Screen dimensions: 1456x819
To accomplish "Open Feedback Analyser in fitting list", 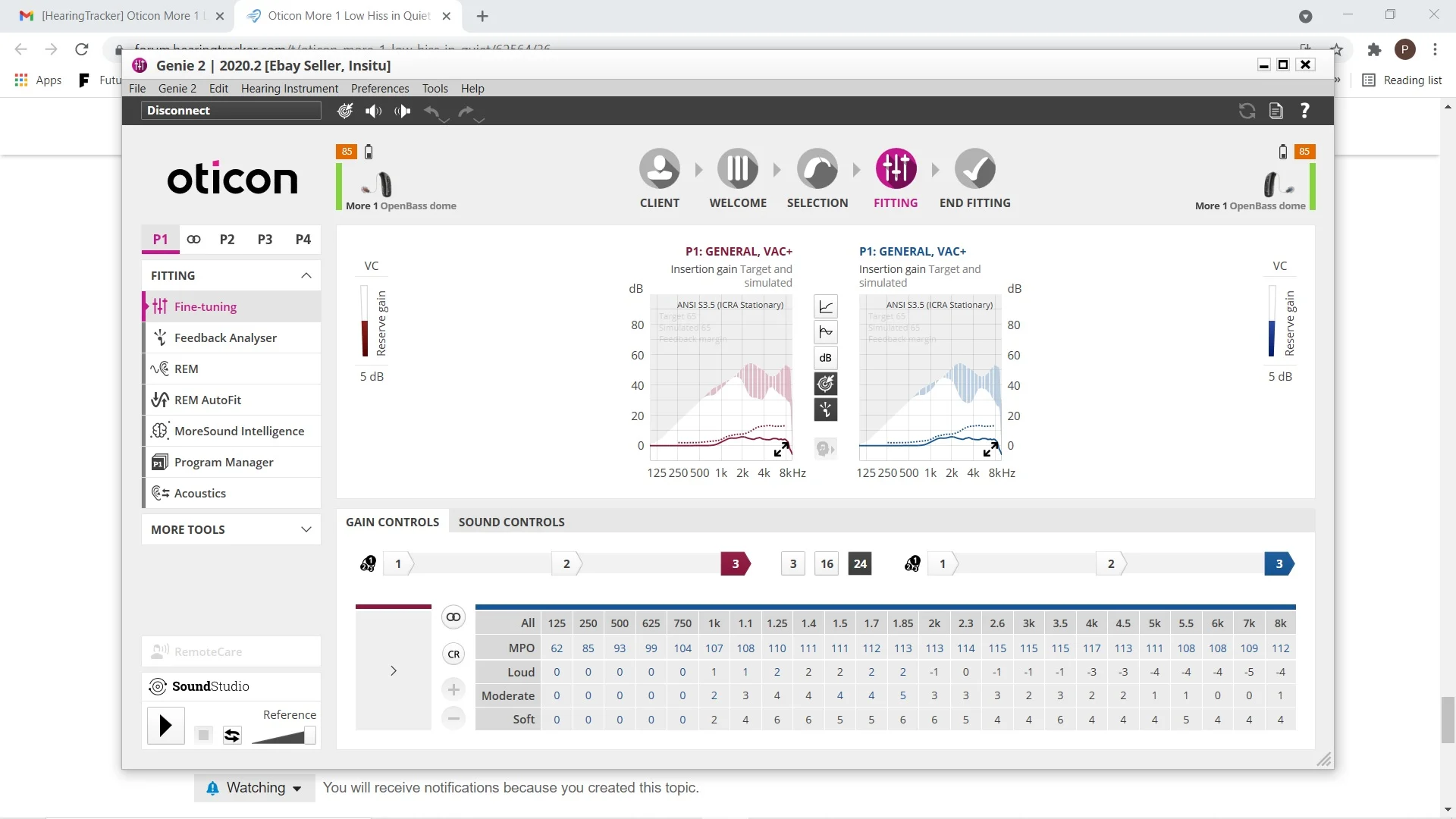I will click(x=231, y=338).
